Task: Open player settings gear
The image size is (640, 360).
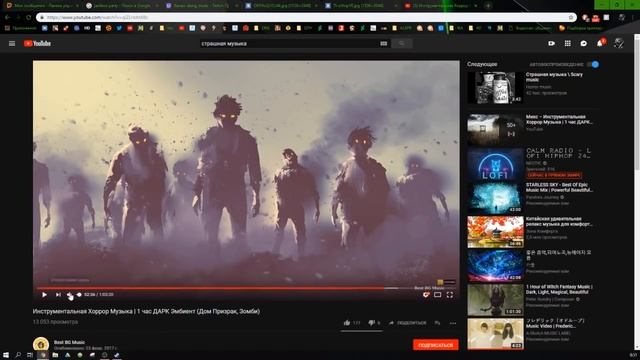Action: click(x=426, y=295)
